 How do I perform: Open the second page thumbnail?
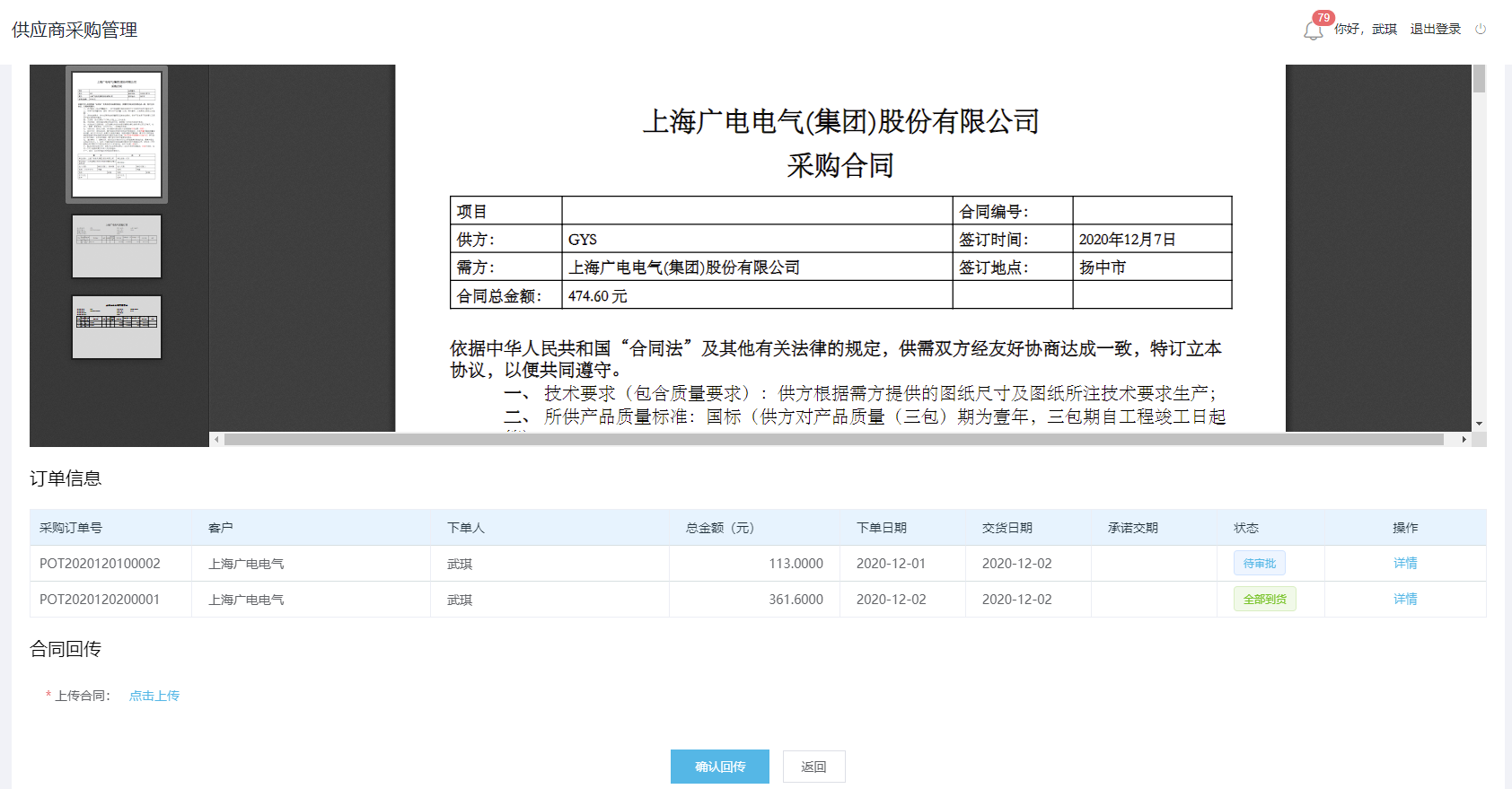(117, 246)
